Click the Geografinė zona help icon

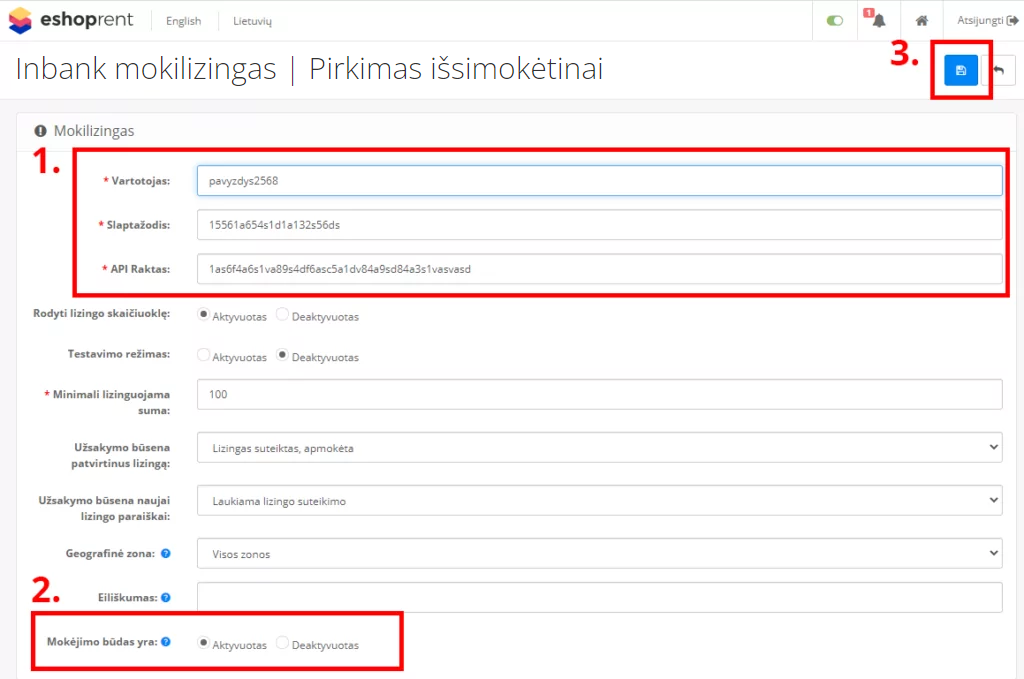pos(166,554)
